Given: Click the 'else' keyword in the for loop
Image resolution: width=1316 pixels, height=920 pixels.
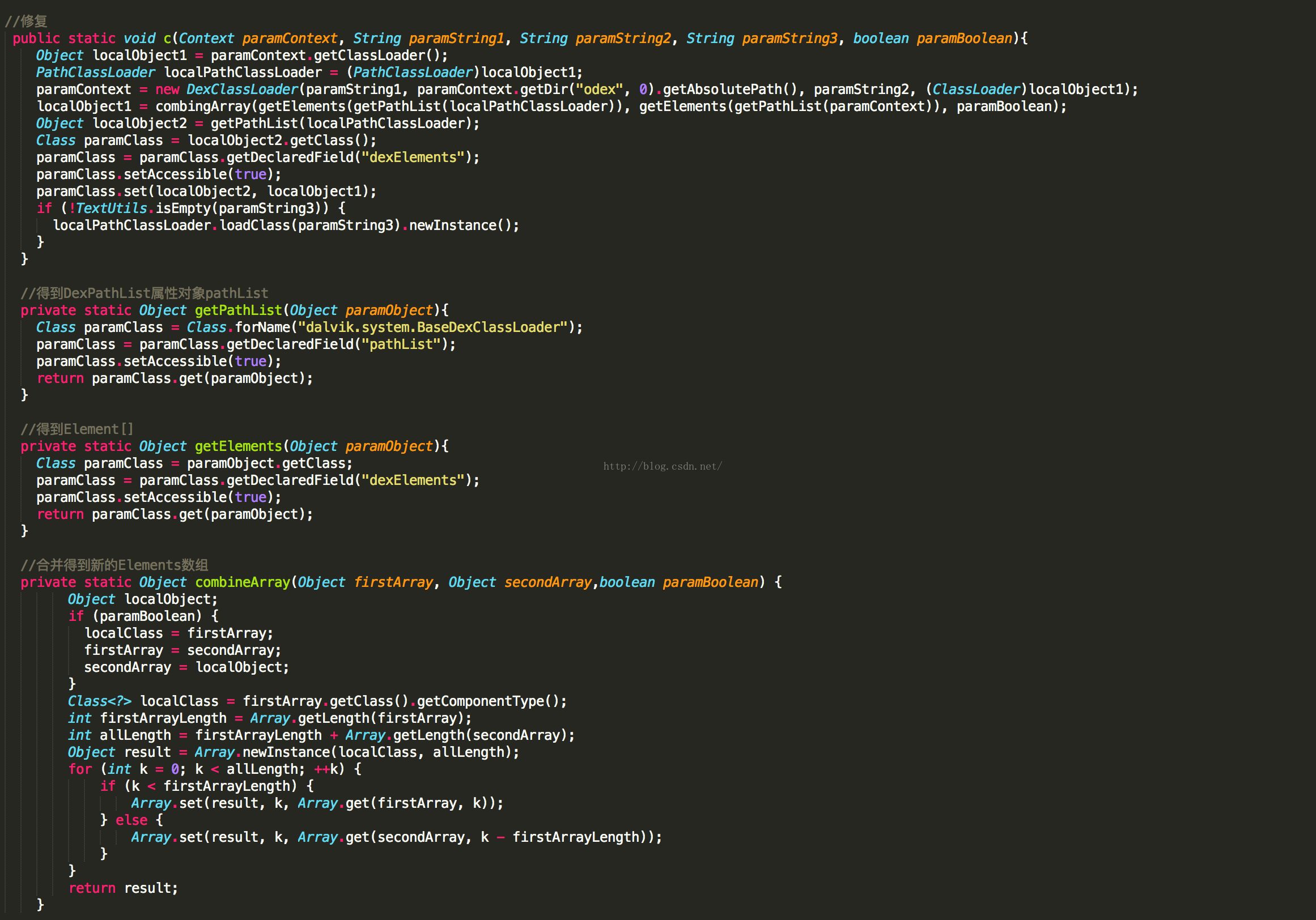Looking at the screenshot, I should click(131, 820).
